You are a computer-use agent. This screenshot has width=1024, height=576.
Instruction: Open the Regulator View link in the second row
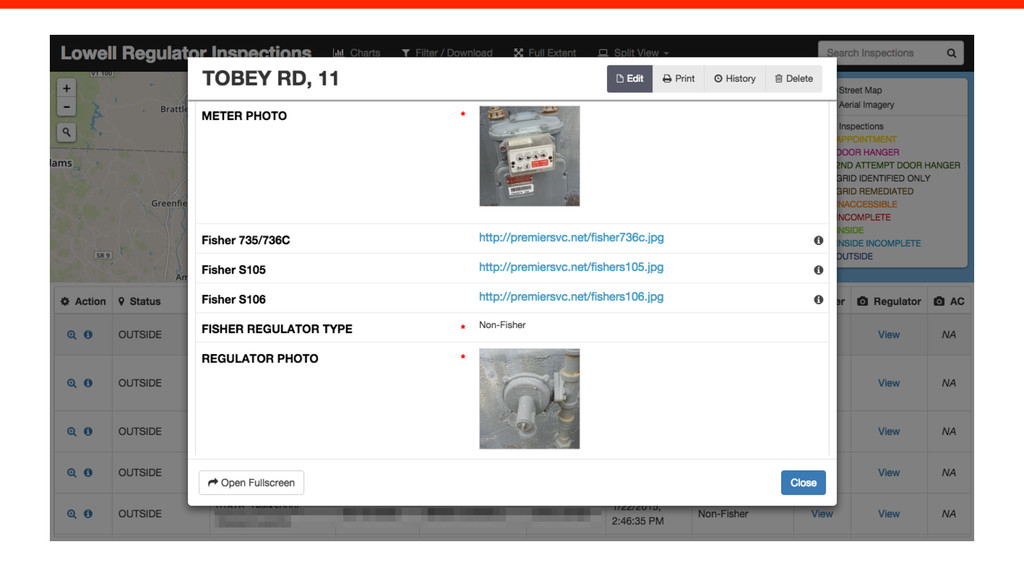[x=888, y=383]
